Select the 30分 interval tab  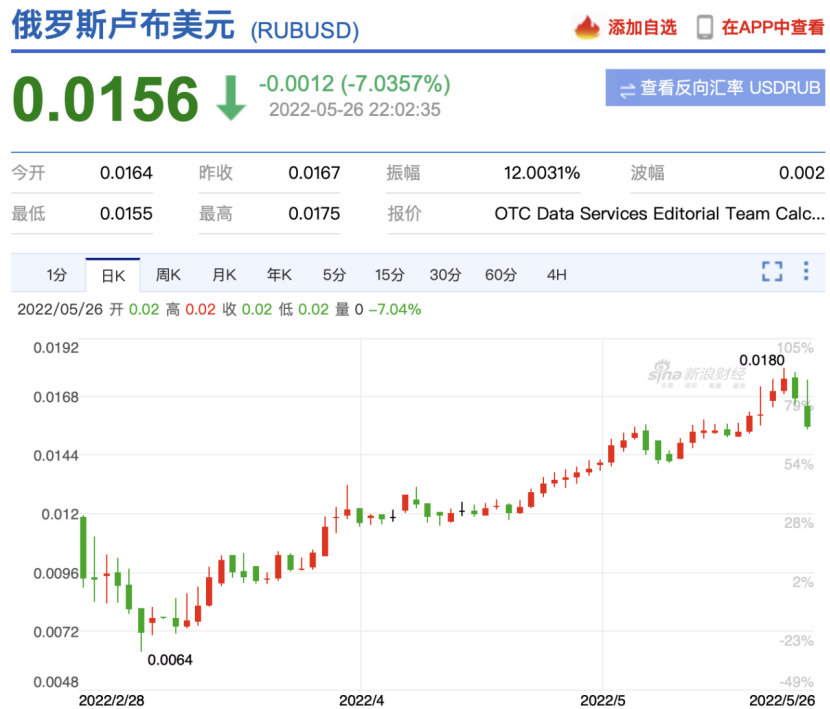[445, 275]
